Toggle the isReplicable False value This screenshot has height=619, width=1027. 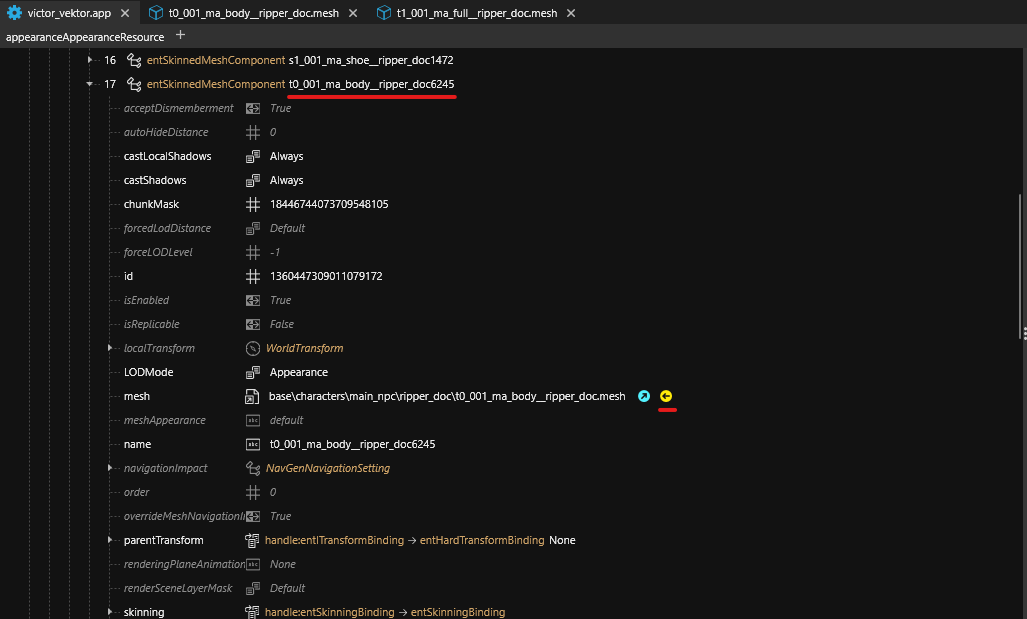[x=281, y=324]
